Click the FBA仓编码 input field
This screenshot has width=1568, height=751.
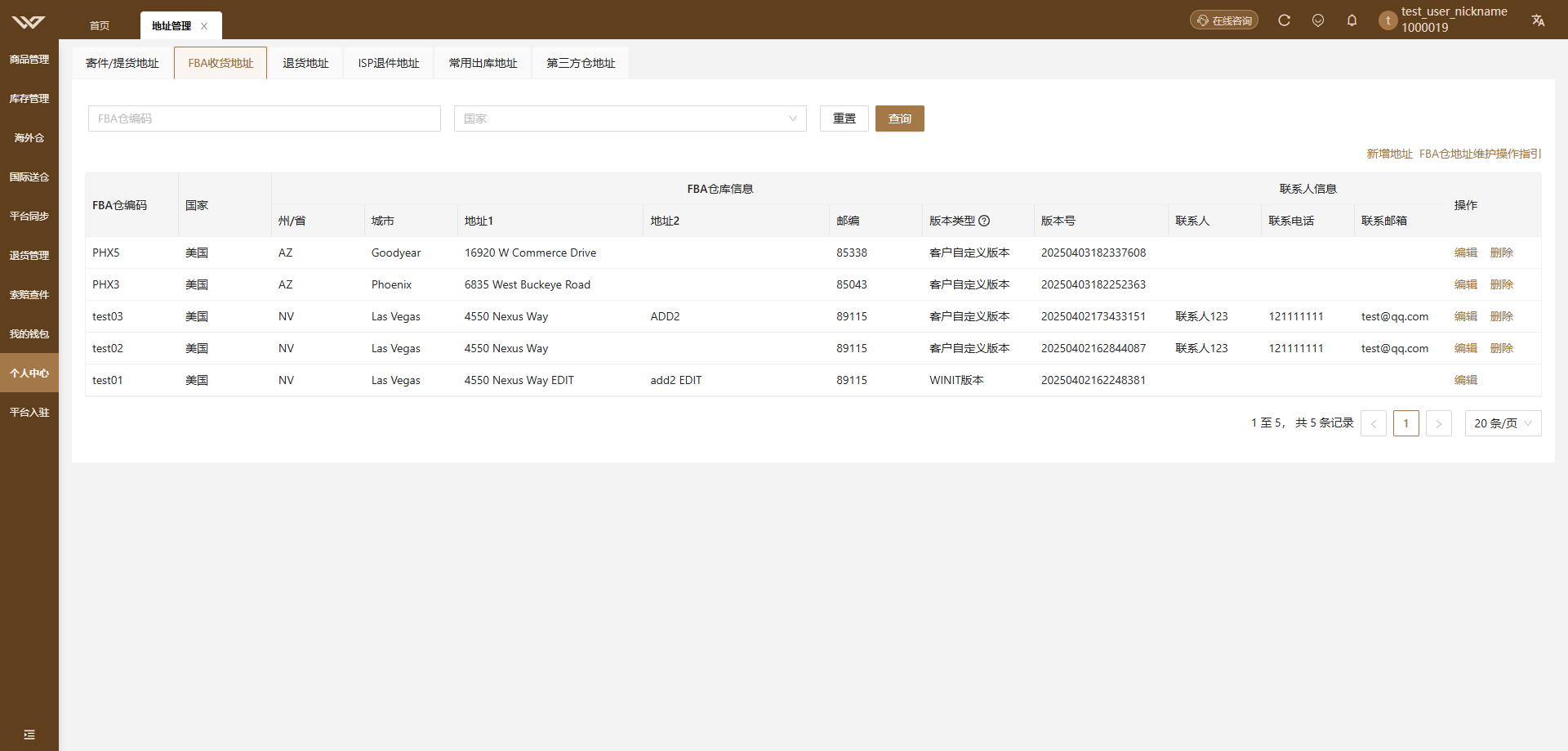[265, 118]
